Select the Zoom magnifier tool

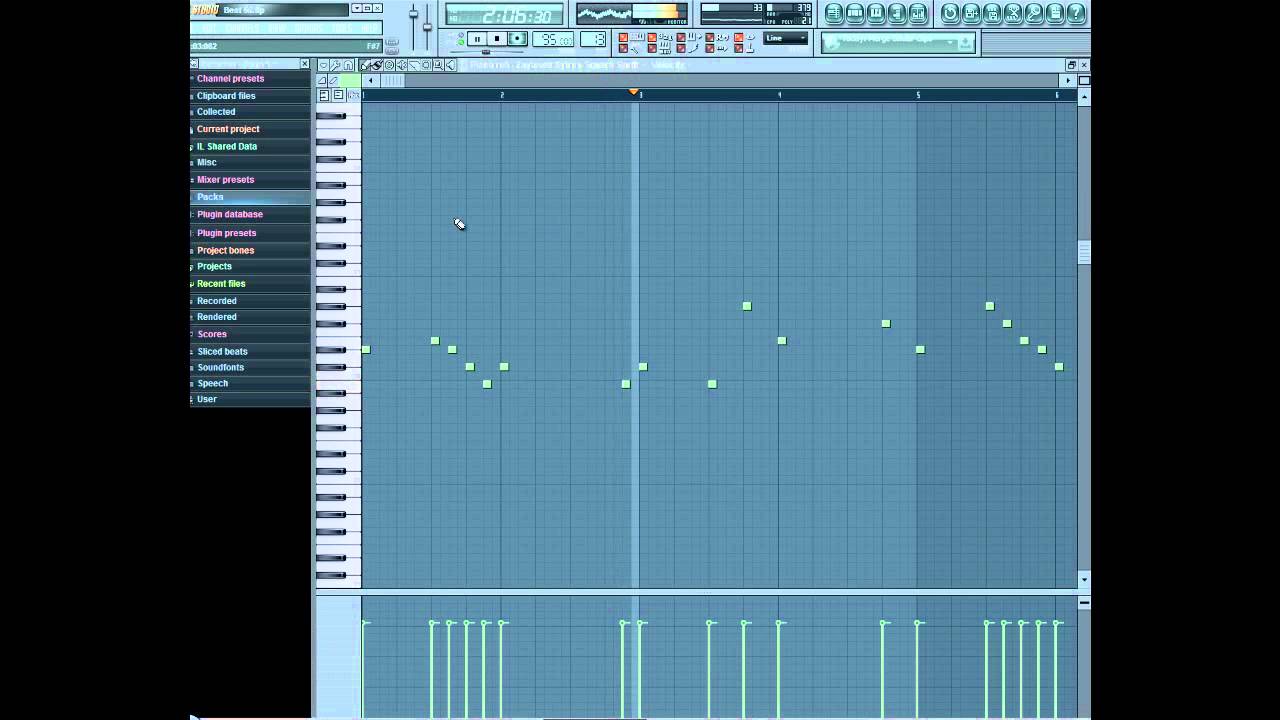438,65
